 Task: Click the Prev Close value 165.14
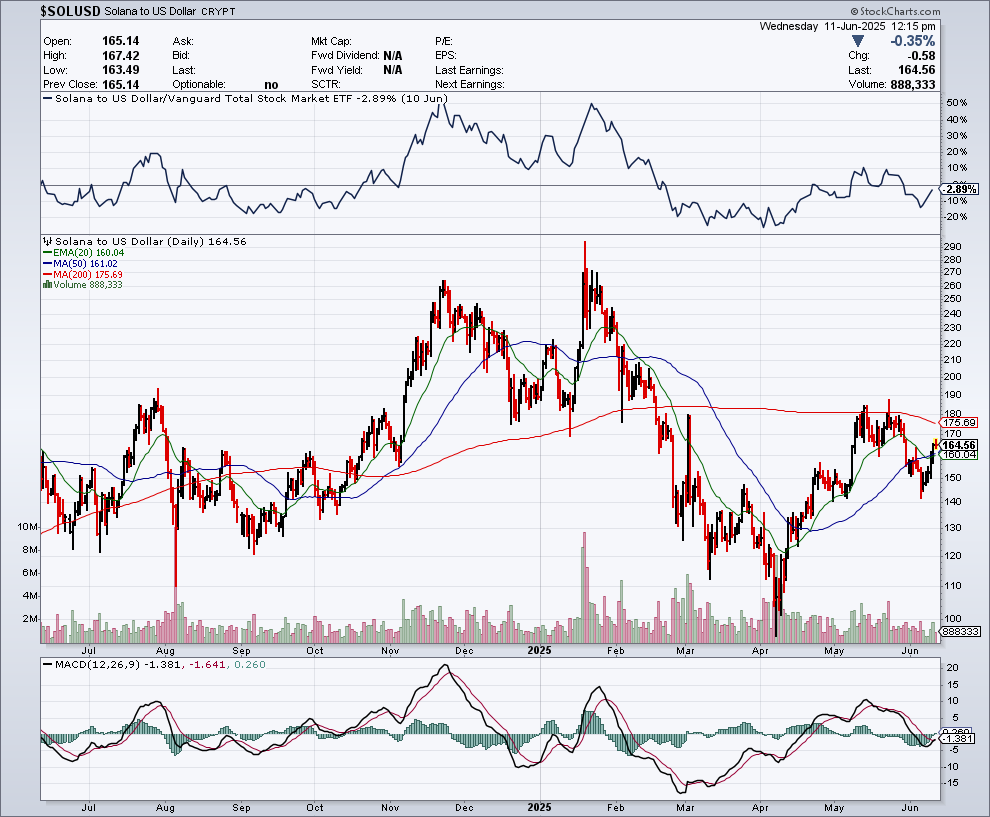tap(121, 84)
